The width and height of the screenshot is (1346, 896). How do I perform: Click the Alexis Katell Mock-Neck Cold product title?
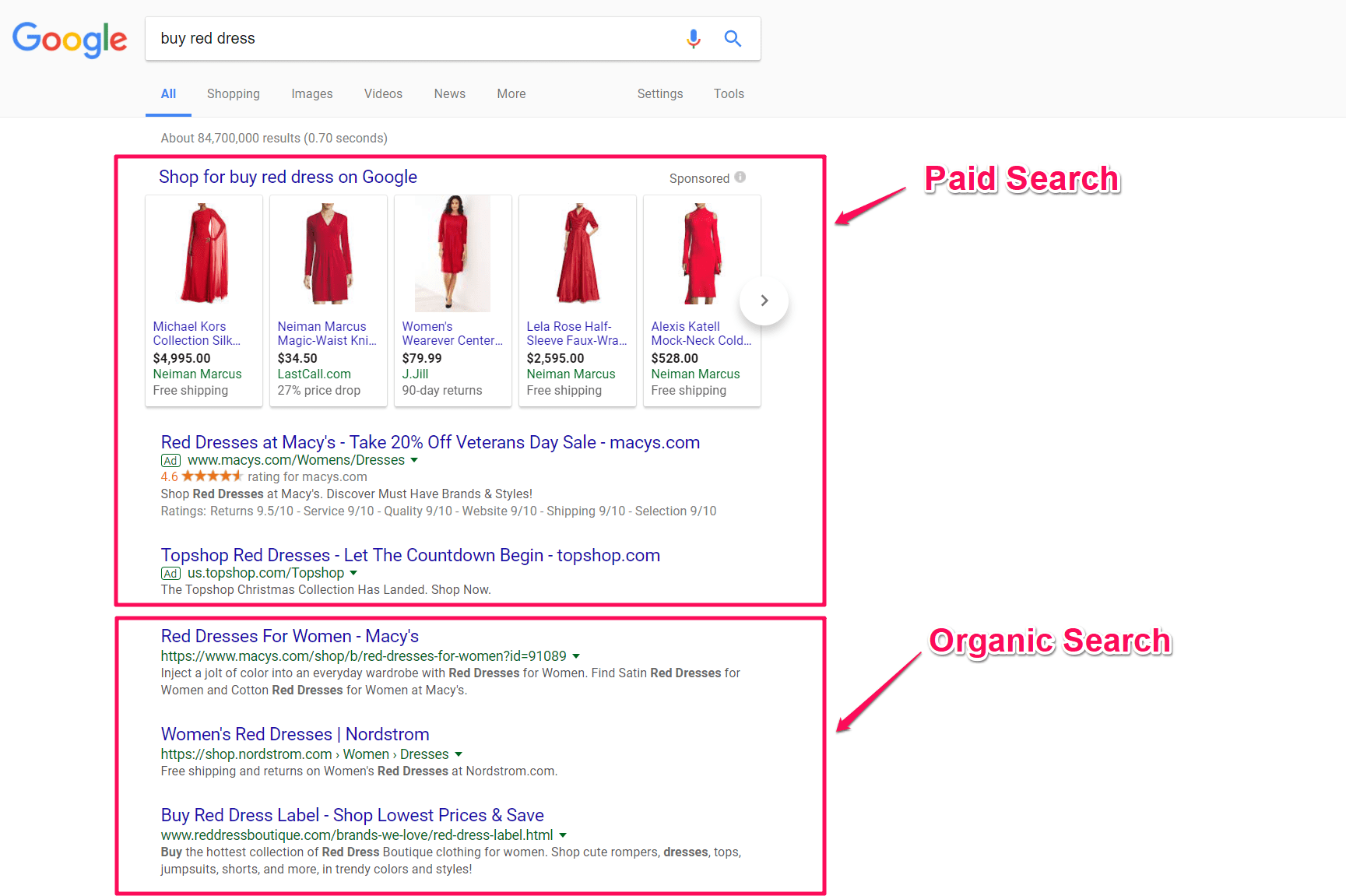point(701,334)
